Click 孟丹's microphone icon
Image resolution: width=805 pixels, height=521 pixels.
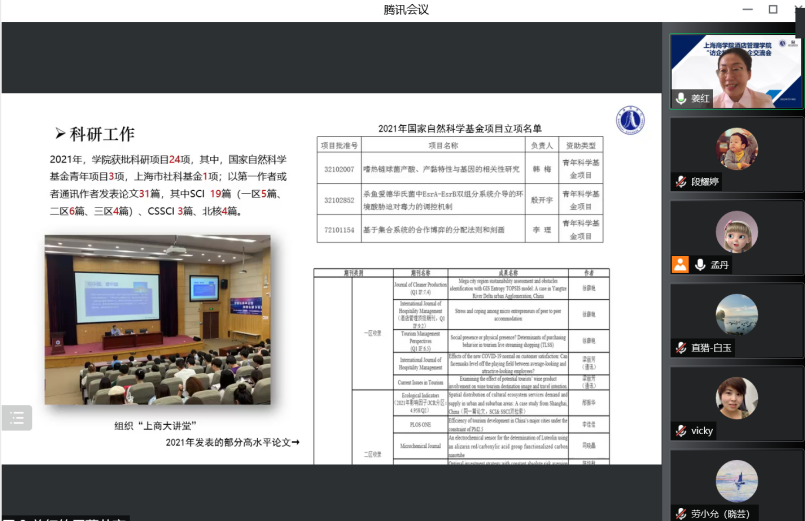click(700, 264)
